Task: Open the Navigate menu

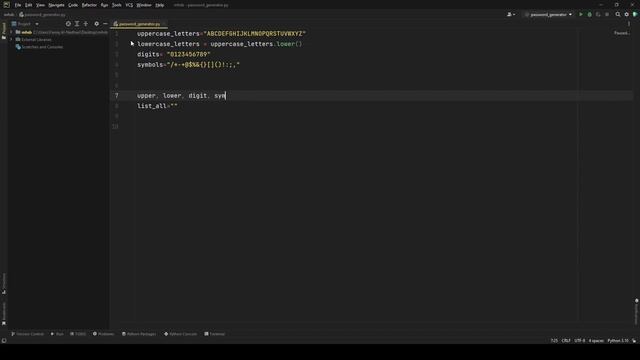Action: [x=56, y=5]
